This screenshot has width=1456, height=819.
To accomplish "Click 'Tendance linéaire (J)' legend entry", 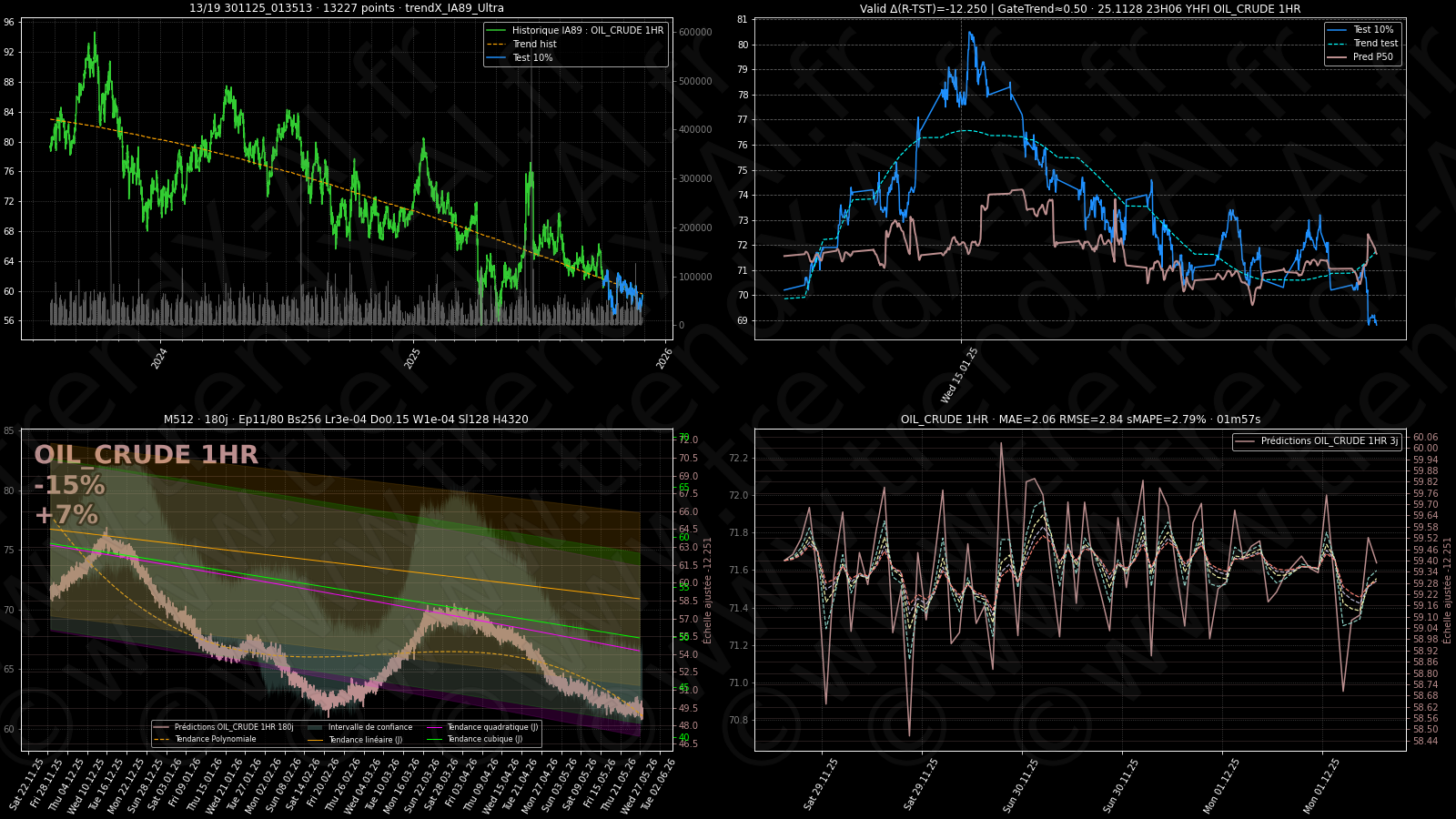I will pos(365,740).
